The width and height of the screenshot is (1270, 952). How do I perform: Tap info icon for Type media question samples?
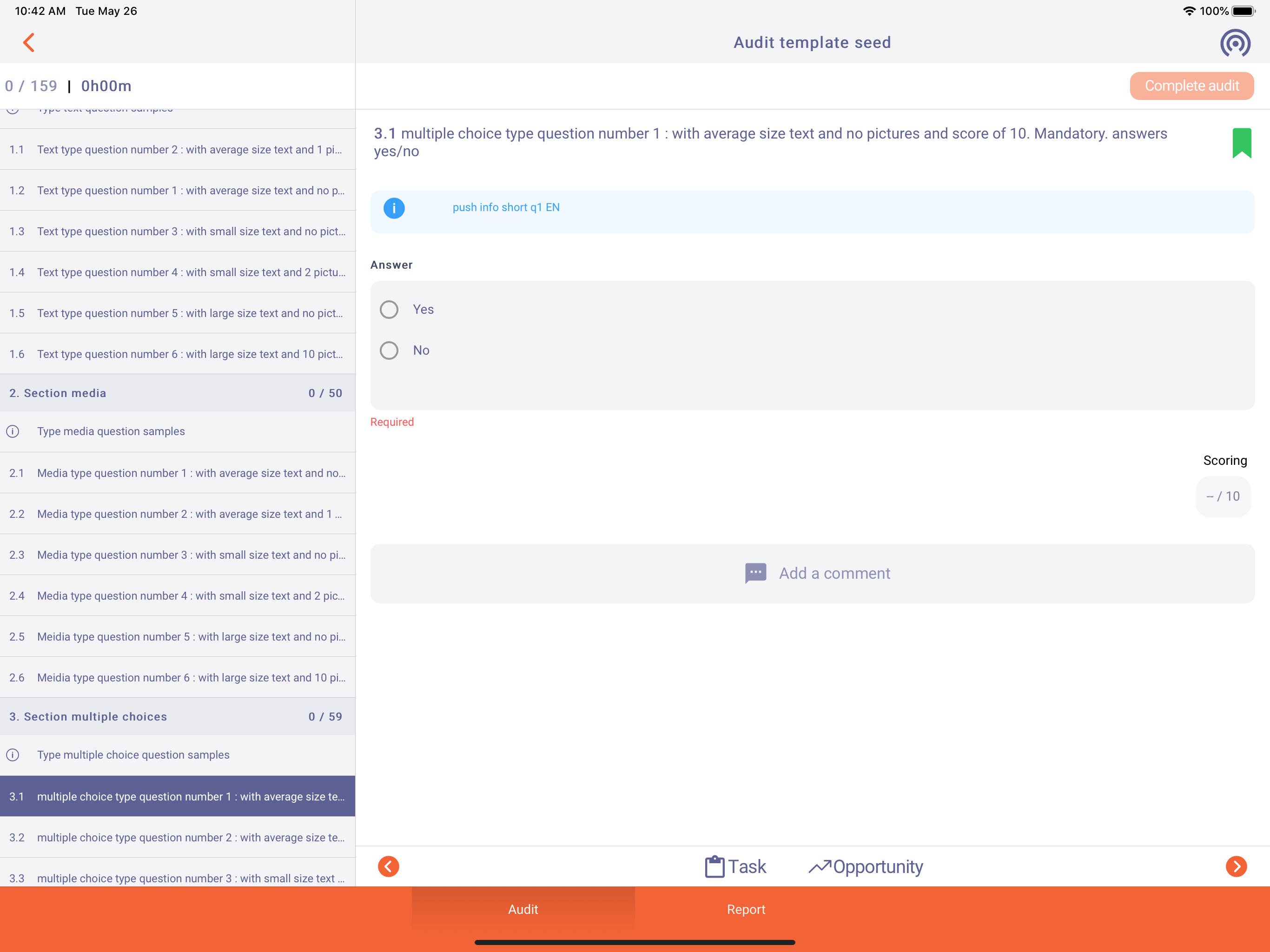coord(13,431)
